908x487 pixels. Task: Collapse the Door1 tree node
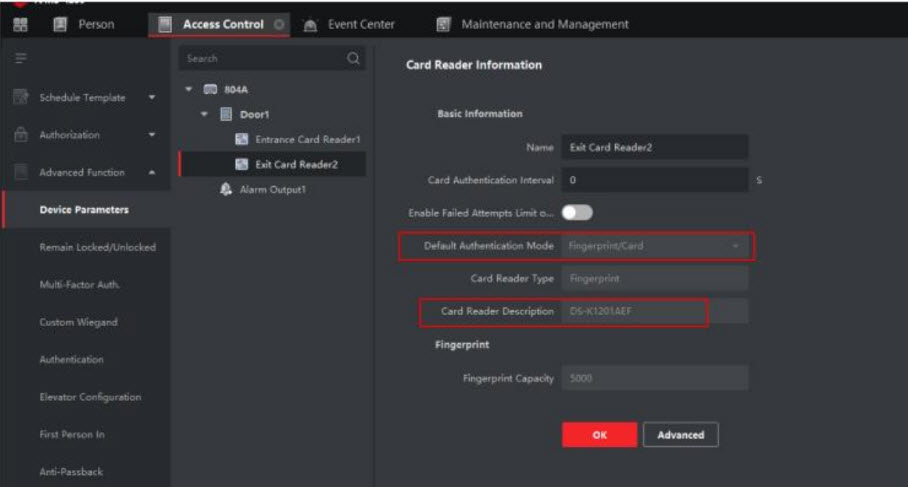(x=205, y=115)
